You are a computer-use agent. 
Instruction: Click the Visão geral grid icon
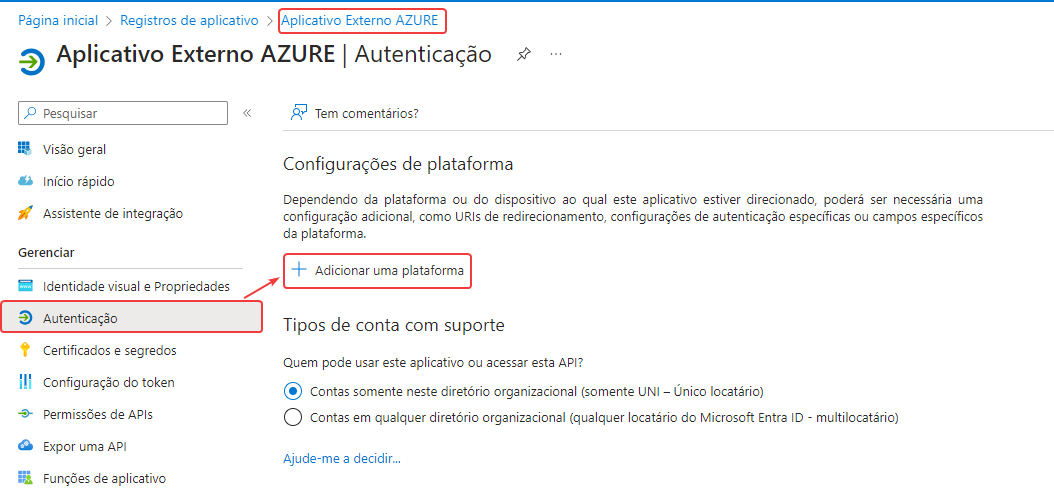pyautogui.click(x=26, y=149)
